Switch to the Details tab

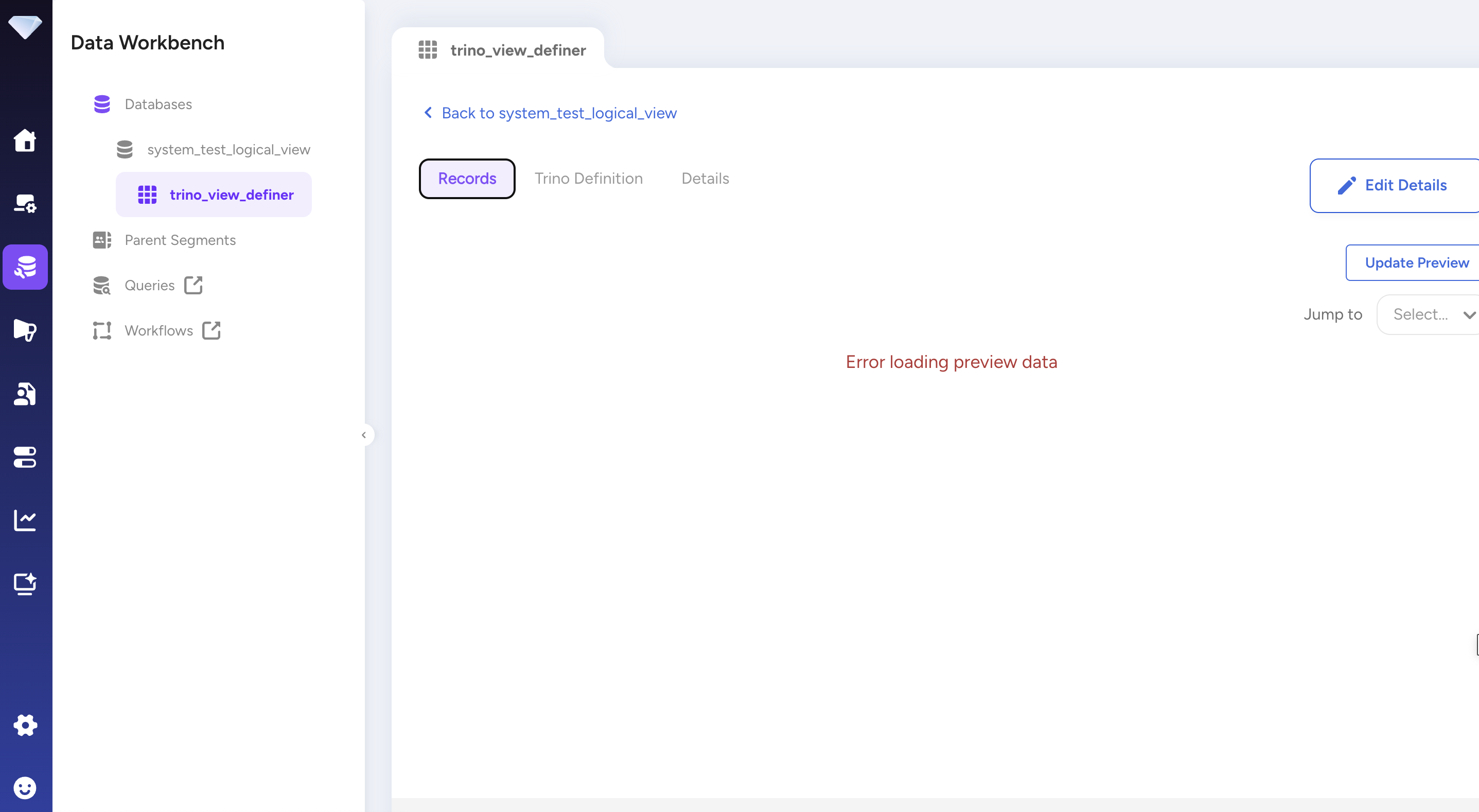(x=705, y=179)
